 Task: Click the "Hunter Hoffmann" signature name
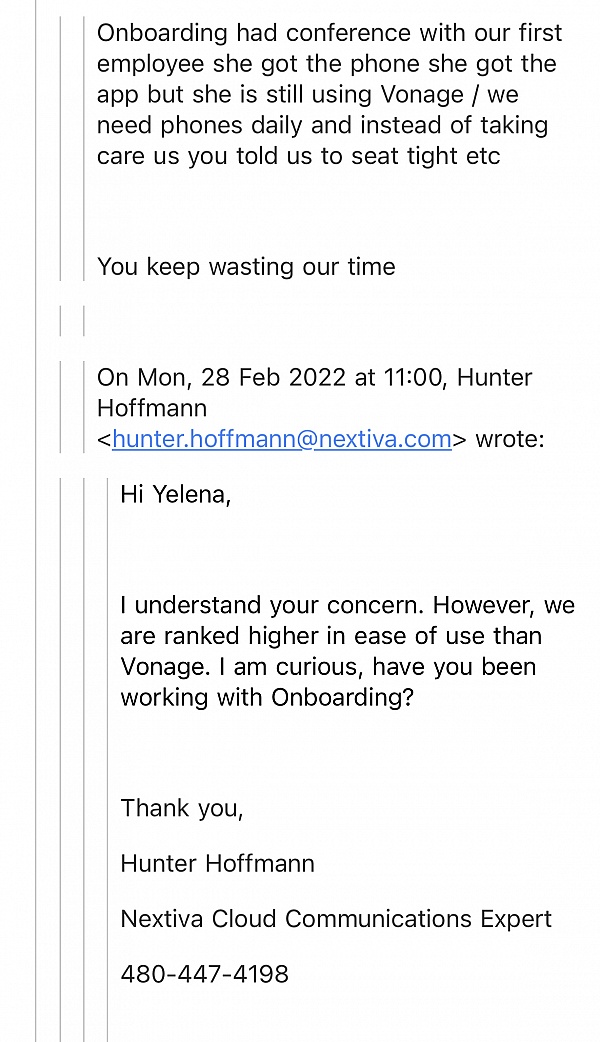[x=217, y=863]
